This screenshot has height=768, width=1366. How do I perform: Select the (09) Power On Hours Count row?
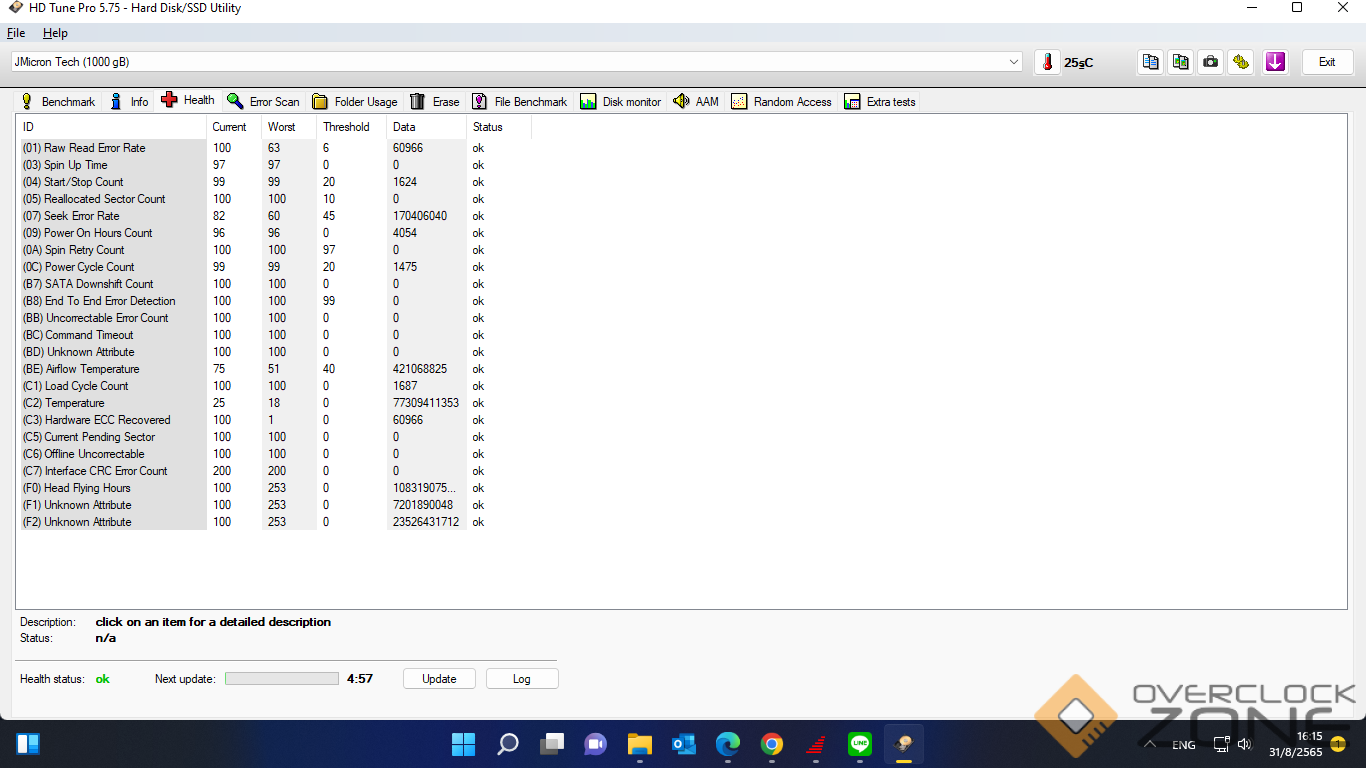274,233
